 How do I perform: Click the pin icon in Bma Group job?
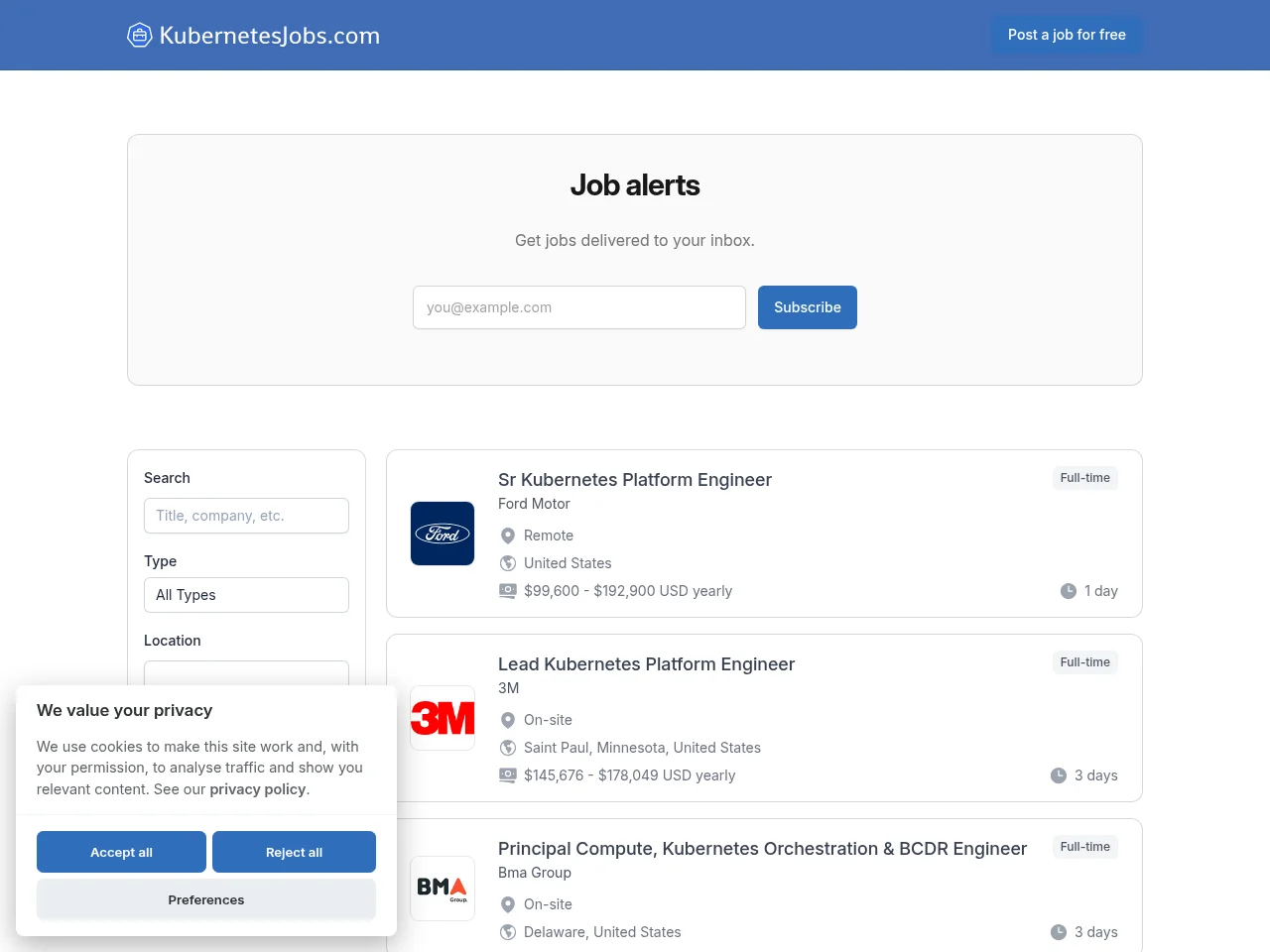coord(508,904)
